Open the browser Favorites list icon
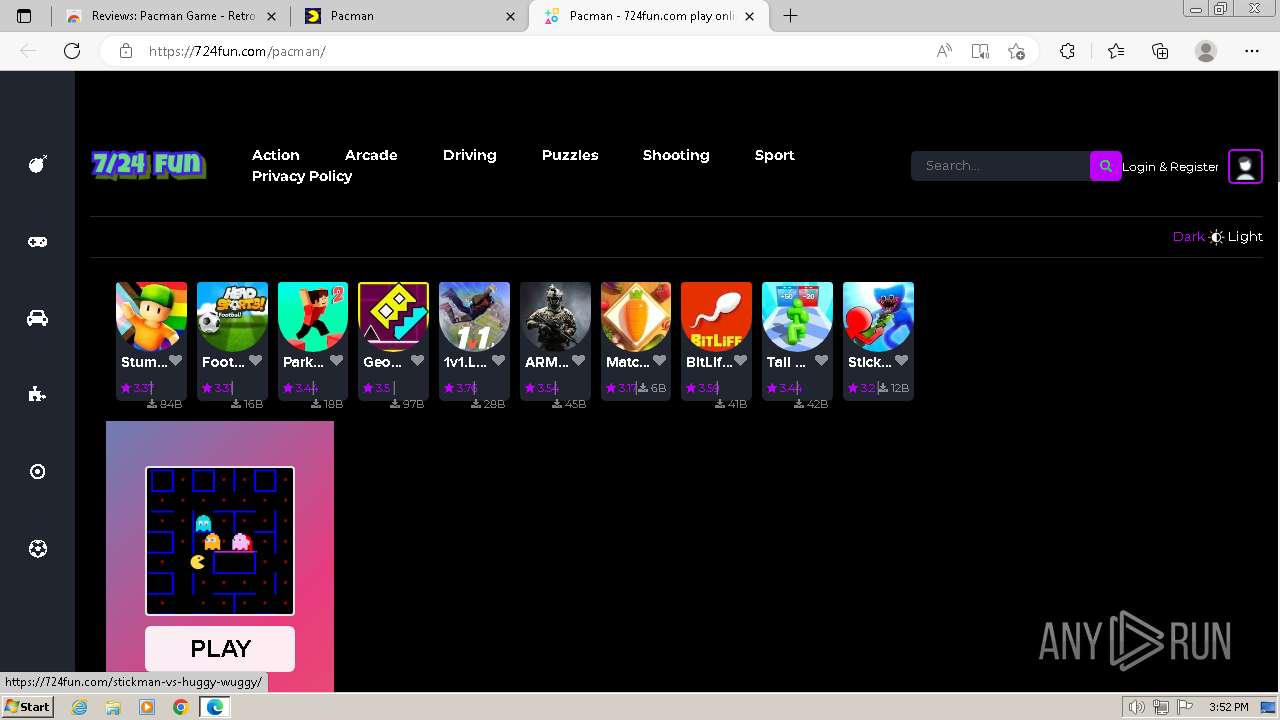The width and height of the screenshot is (1280, 720). (1116, 51)
